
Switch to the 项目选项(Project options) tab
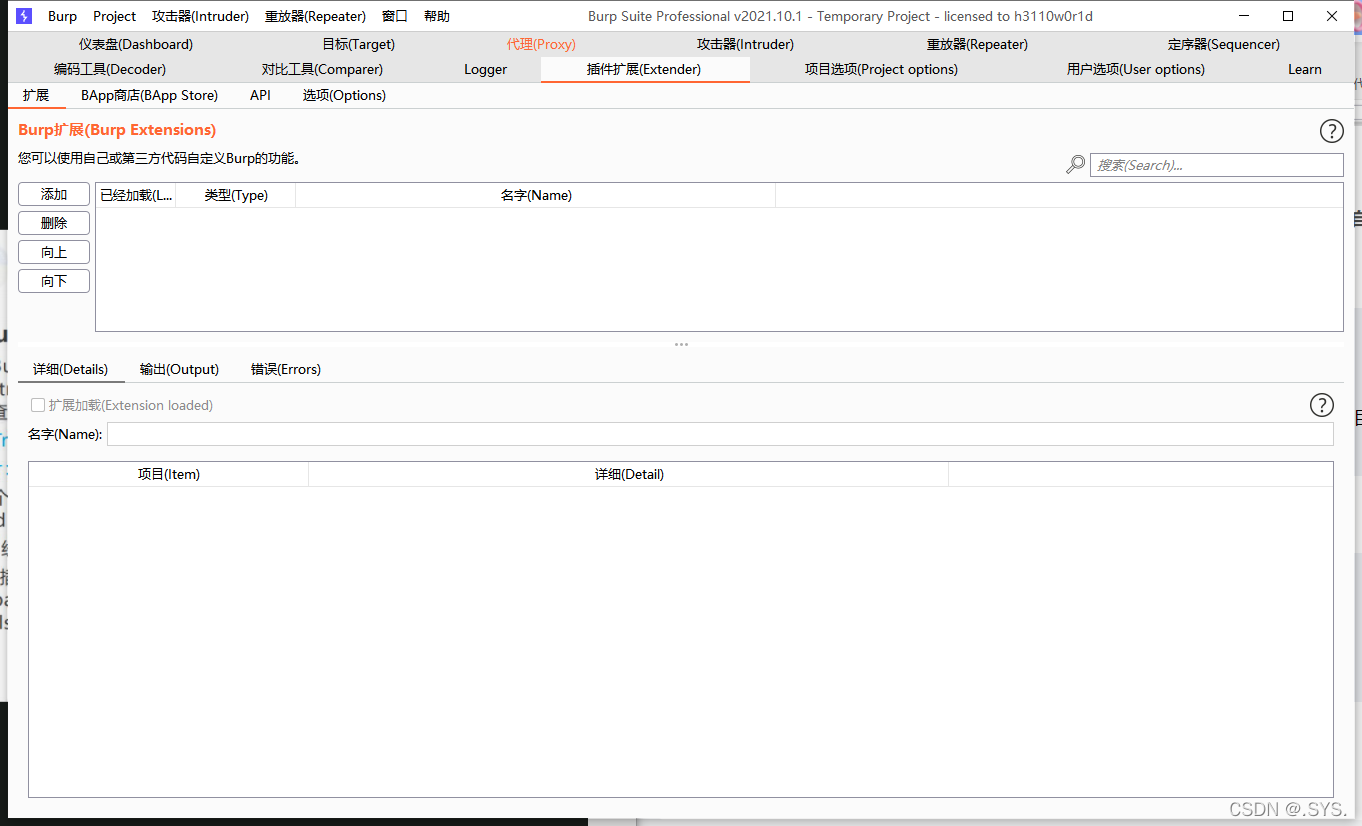pyautogui.click(x=881, y=69)
